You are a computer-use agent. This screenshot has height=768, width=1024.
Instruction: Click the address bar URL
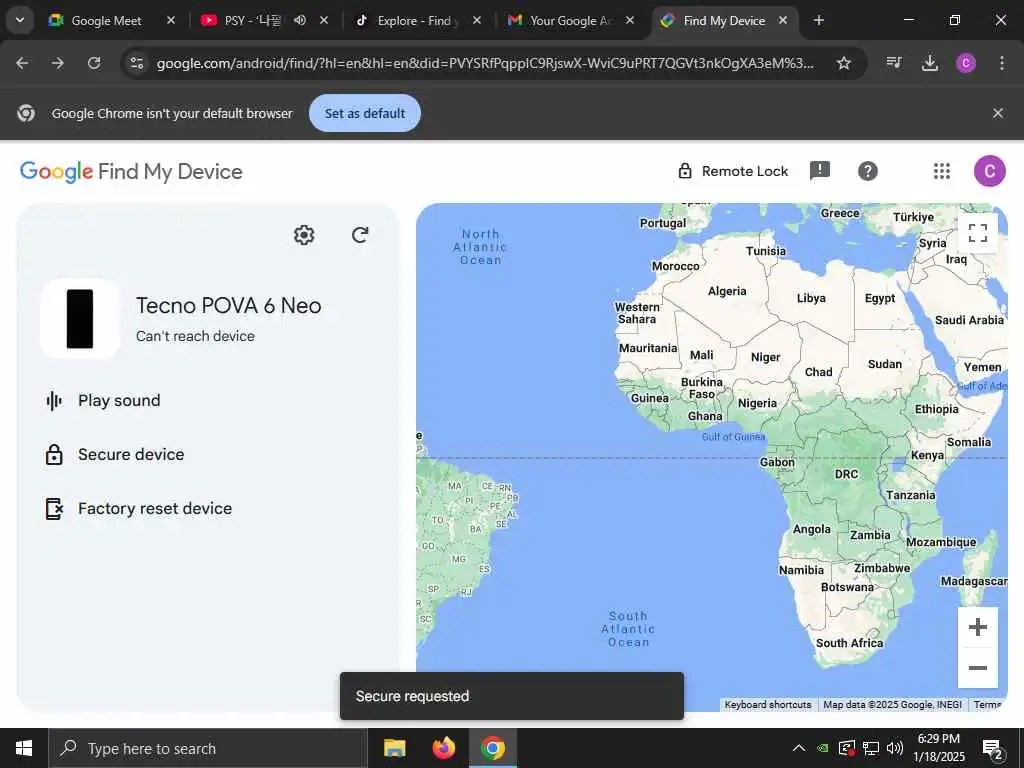tap(485, 63)
